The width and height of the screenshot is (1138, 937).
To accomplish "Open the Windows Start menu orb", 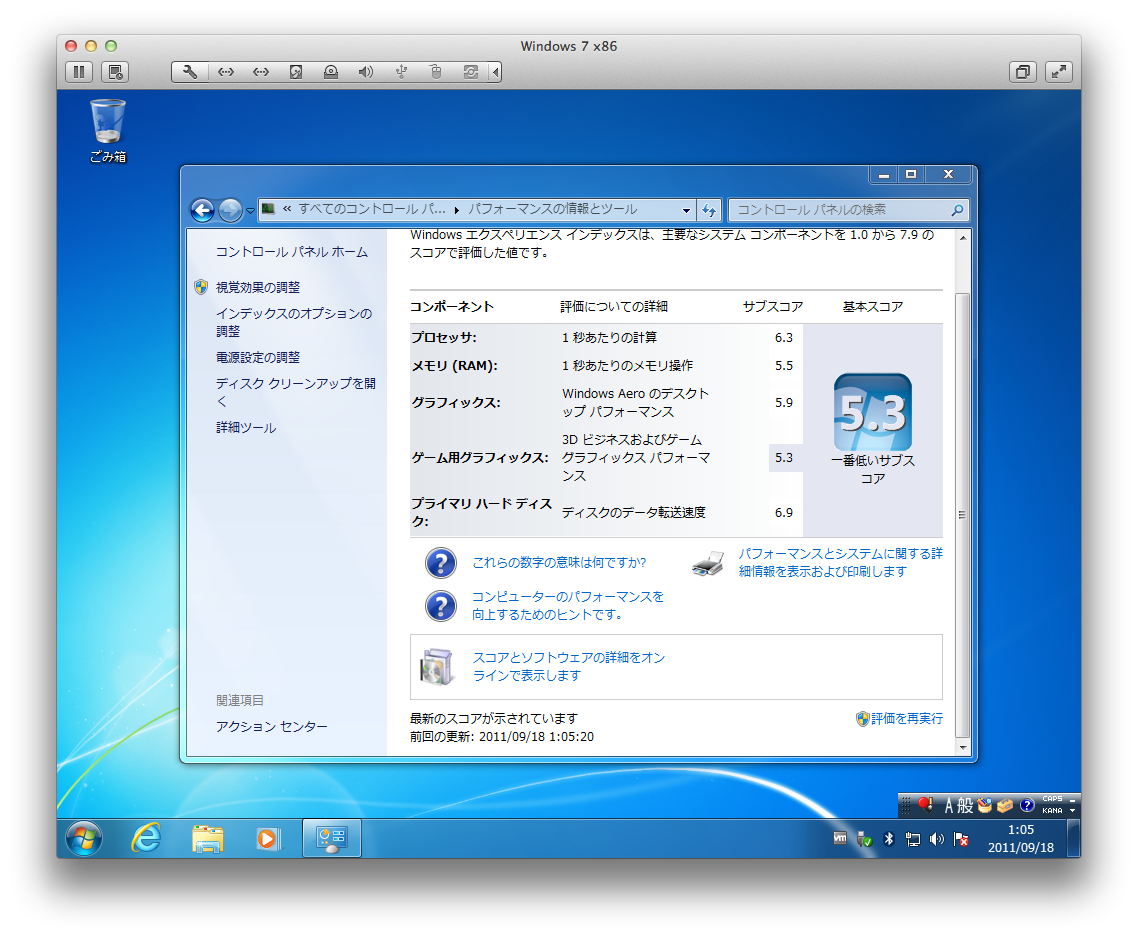I will click(84, 839).
